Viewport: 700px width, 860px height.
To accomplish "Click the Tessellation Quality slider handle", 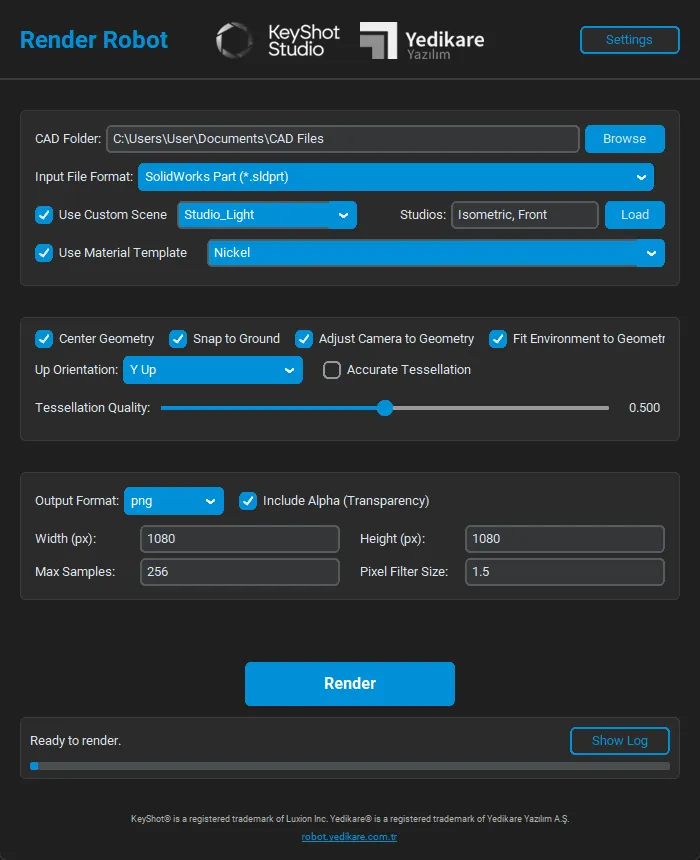I will point(385,408).
